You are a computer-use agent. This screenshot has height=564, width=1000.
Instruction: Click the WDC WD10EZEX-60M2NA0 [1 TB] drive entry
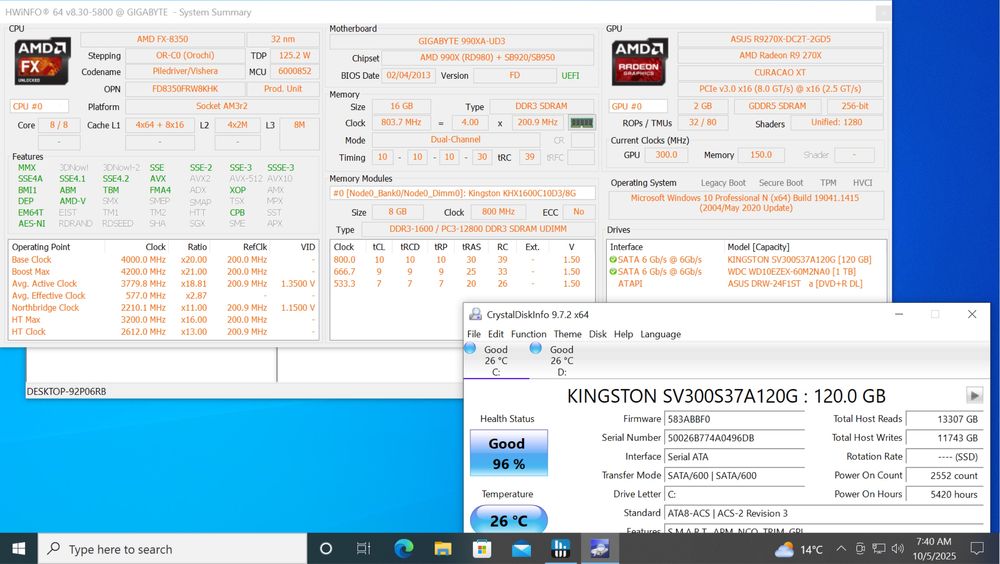click(791, 272)
